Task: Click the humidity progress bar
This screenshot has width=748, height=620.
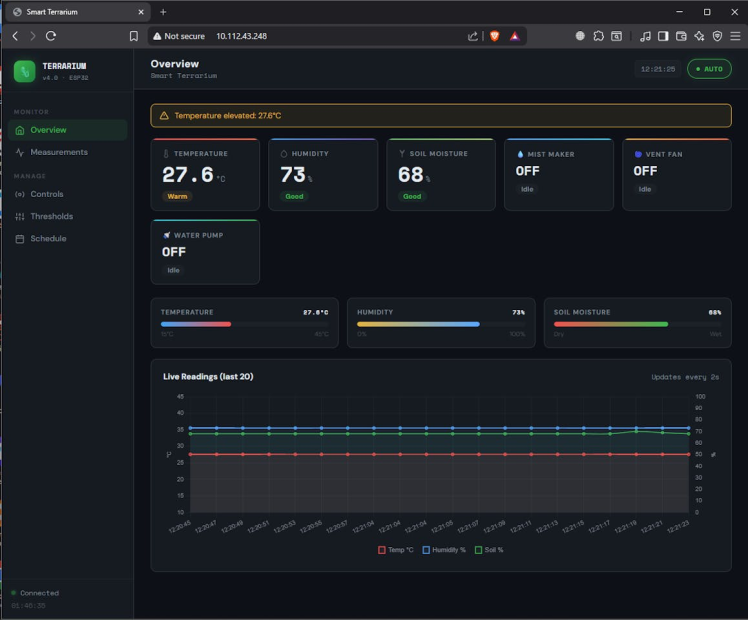Action: [x=441, y=324]
